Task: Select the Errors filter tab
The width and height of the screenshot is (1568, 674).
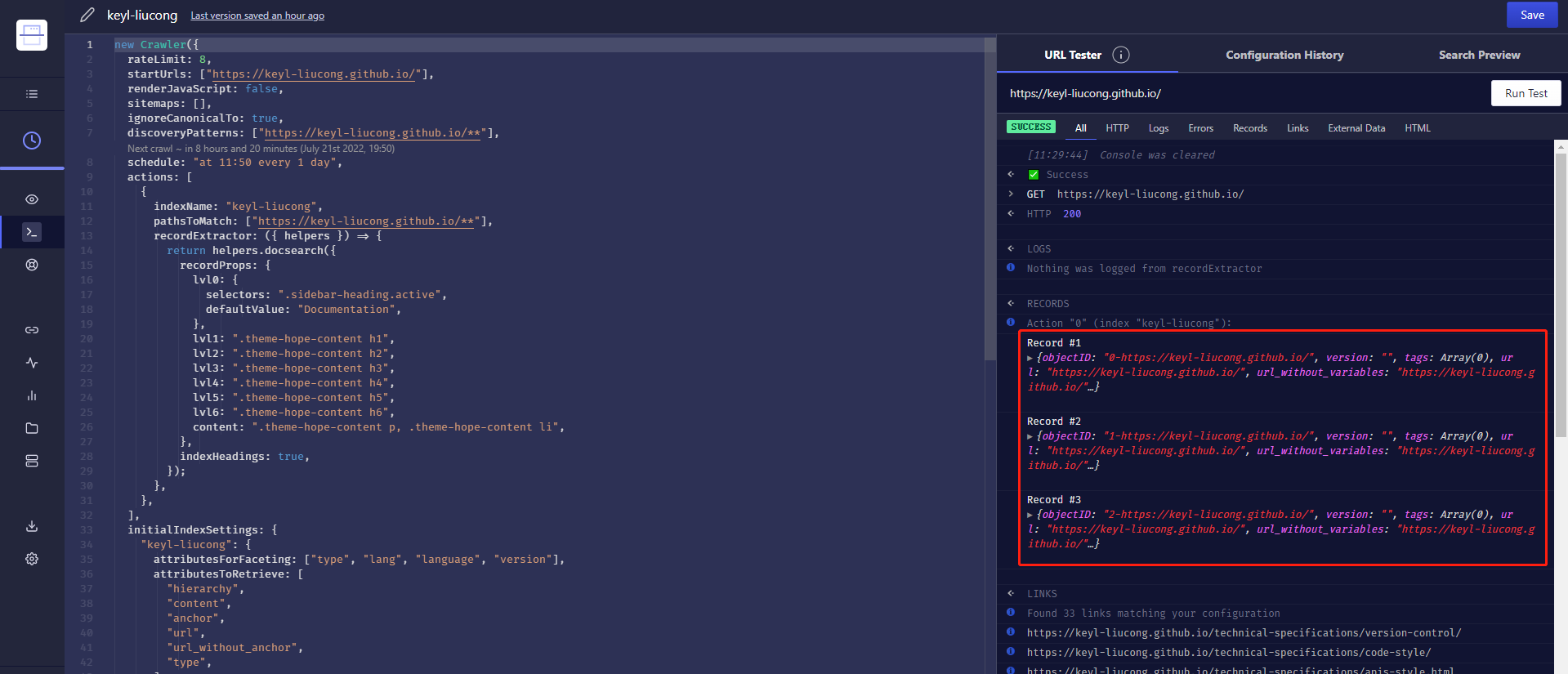Action: click(1200, 128)
